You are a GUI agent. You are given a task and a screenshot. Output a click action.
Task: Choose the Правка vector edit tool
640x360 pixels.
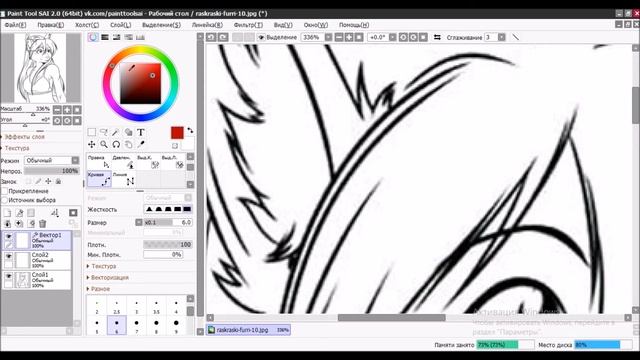[x=99, y=162]
